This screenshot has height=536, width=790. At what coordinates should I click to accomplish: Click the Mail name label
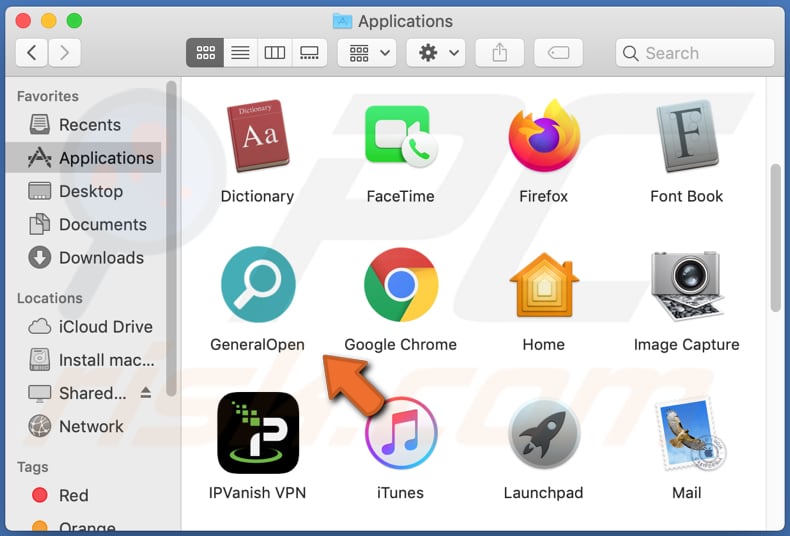(x=687, y=493)
